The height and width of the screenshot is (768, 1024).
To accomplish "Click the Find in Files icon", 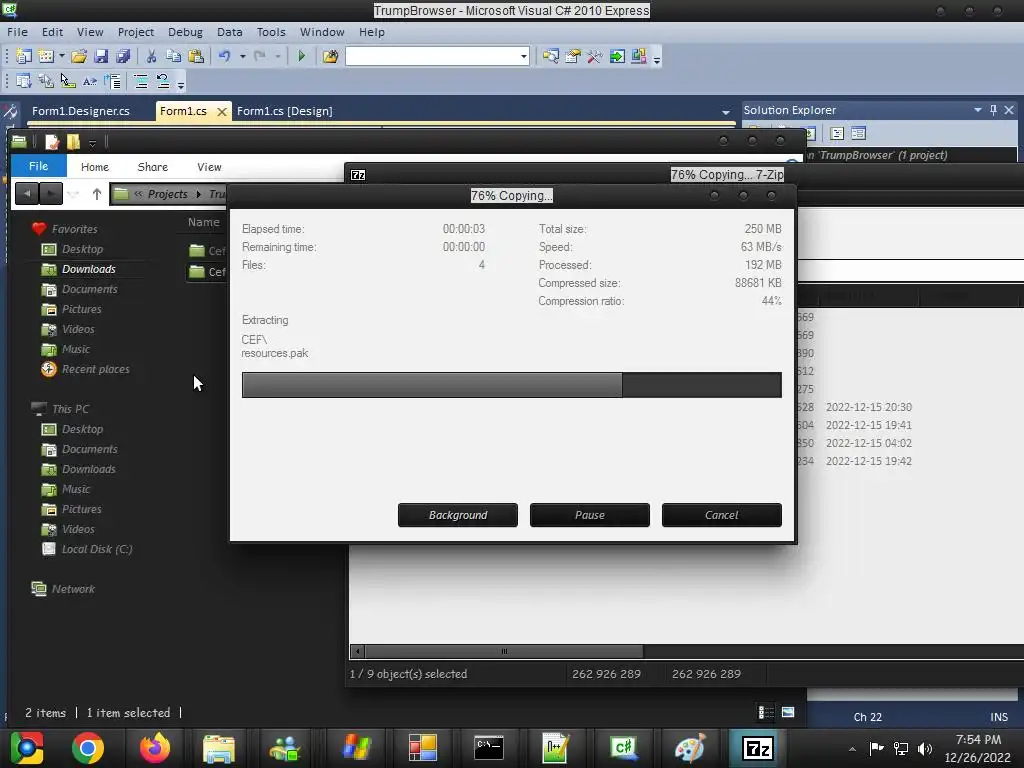I will [x=330, y=56].
